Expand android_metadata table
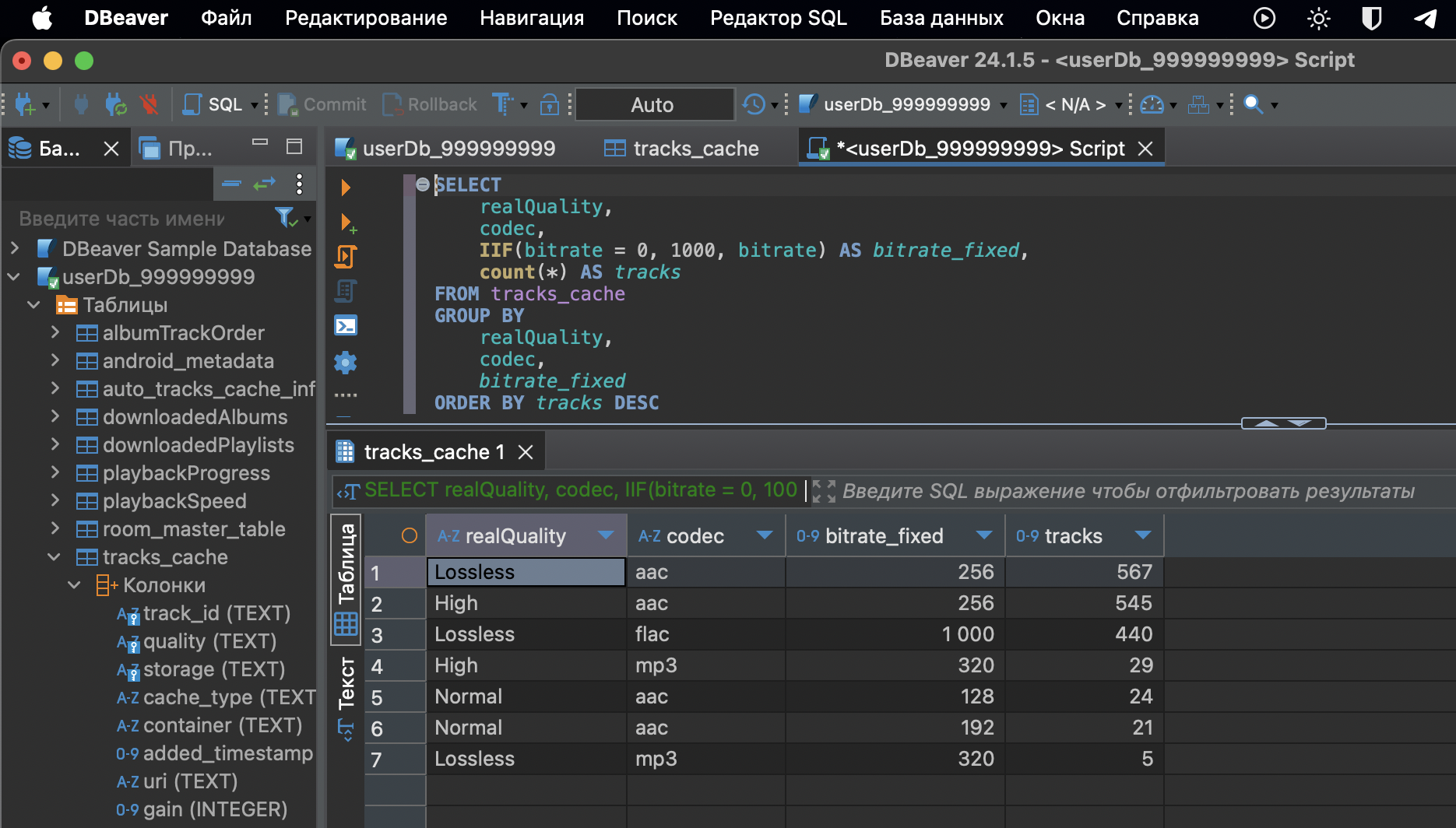The height and width of the screenshot is (828, 1456). 55,361
